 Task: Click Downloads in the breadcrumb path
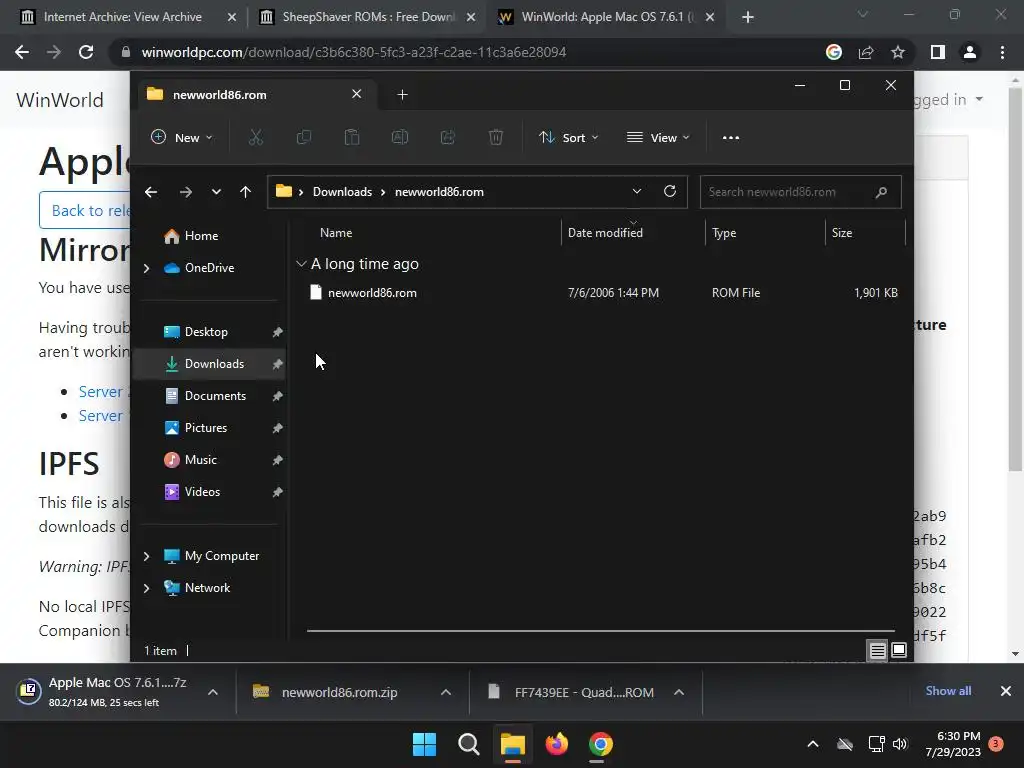click(342, 192)
